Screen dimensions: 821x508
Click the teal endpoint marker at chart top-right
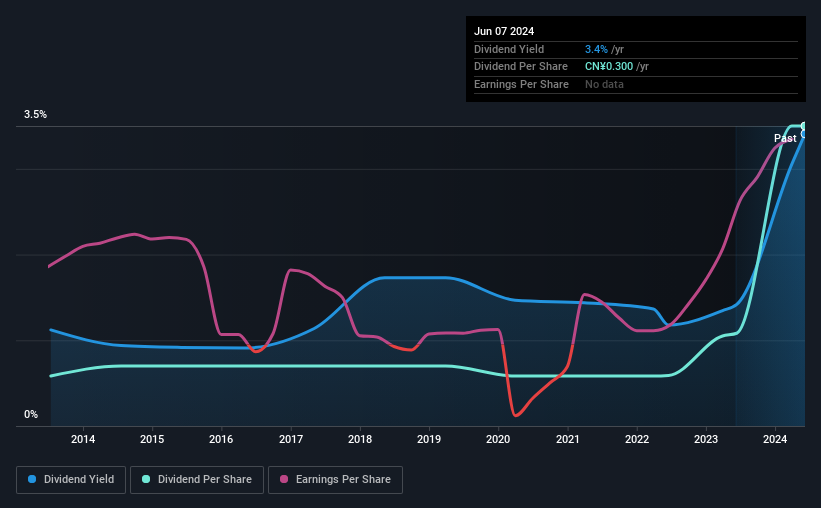tap(804, 125)
